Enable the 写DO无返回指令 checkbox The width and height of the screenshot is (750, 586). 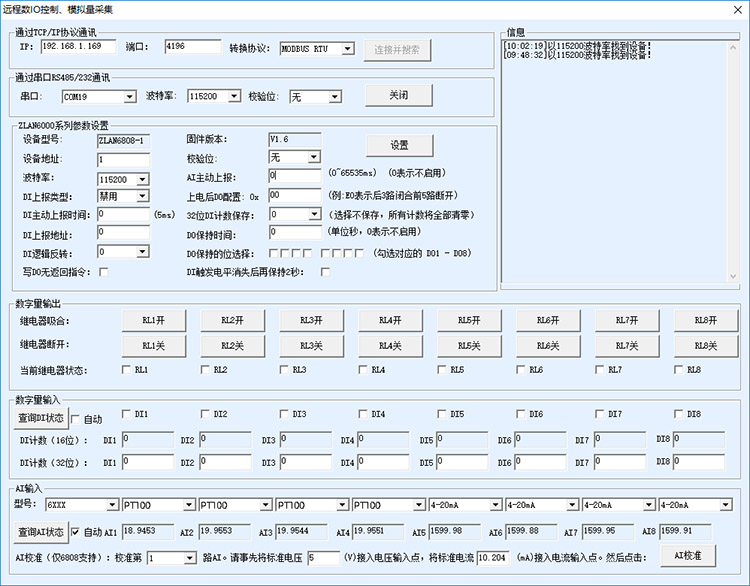[x=103, y=271]
